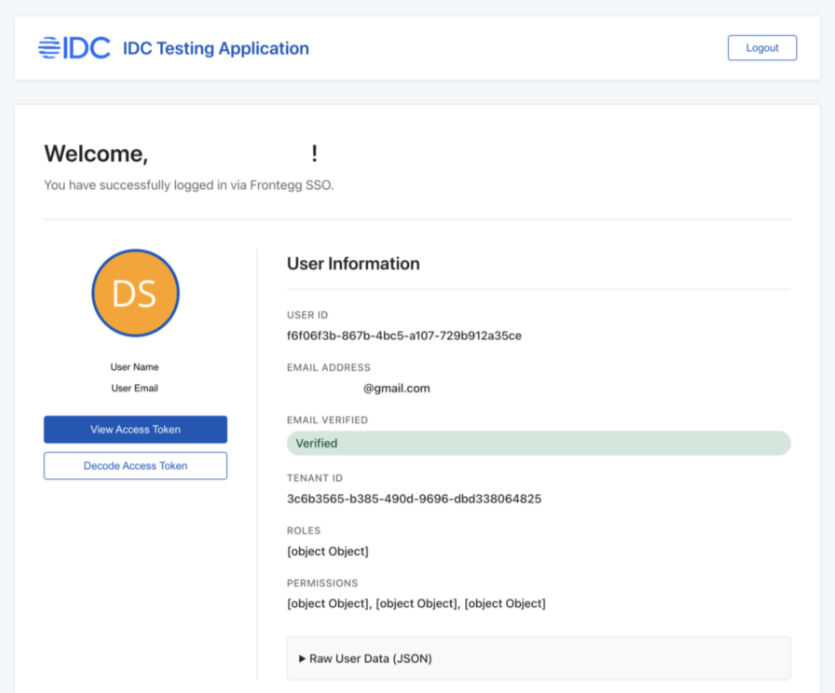This screenshot has height=693, width=835.
Task: Click the green Verified status badge
Action: click(x=538, y=443)
